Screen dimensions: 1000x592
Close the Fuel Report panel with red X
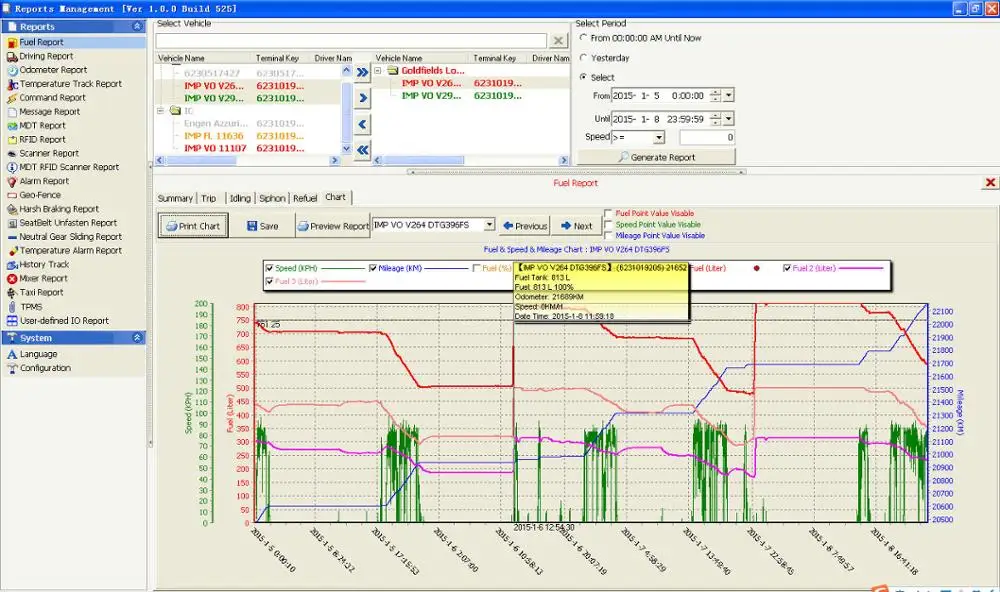click(x=990, y=183)
